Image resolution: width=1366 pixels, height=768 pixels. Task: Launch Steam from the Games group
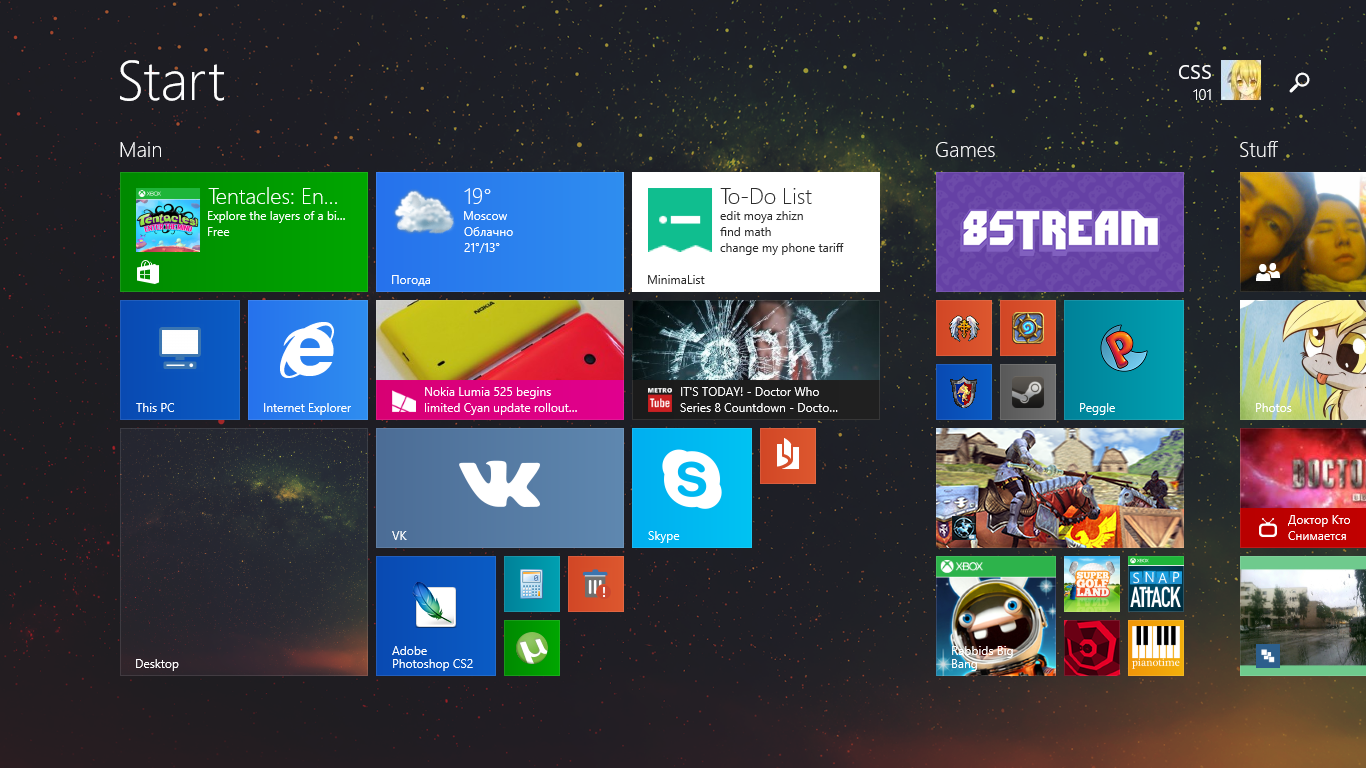(1028, 392)
